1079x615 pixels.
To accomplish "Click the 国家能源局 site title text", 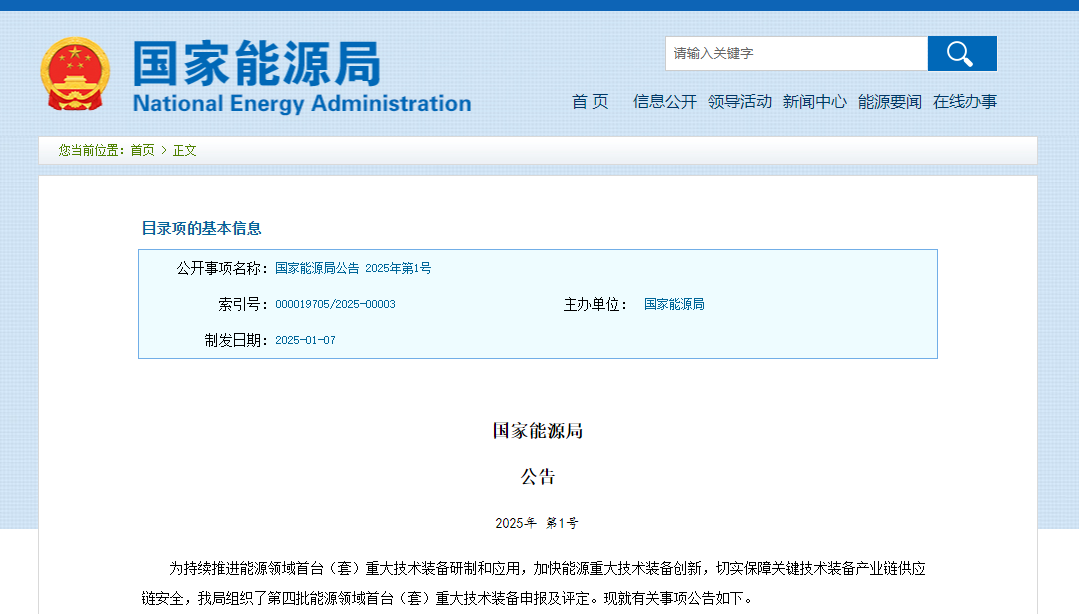I will click(257, 64).
